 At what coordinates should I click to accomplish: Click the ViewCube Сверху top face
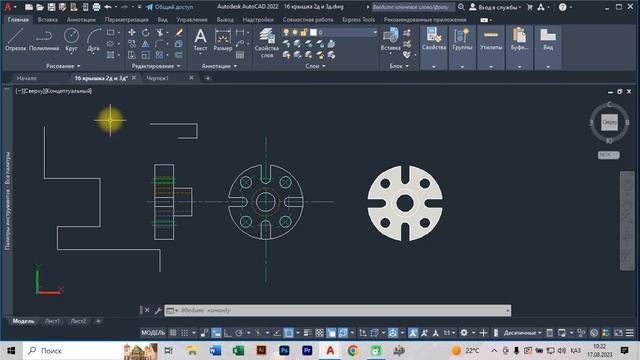click(609, 122)
